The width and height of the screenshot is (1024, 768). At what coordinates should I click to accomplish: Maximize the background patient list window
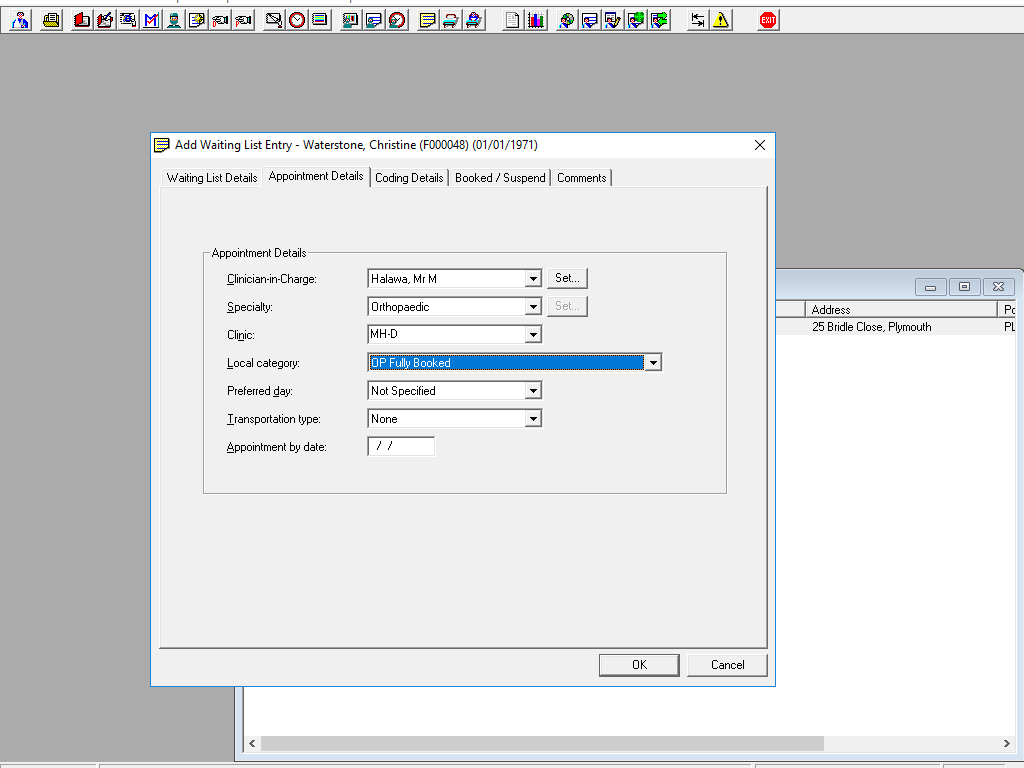964,287
